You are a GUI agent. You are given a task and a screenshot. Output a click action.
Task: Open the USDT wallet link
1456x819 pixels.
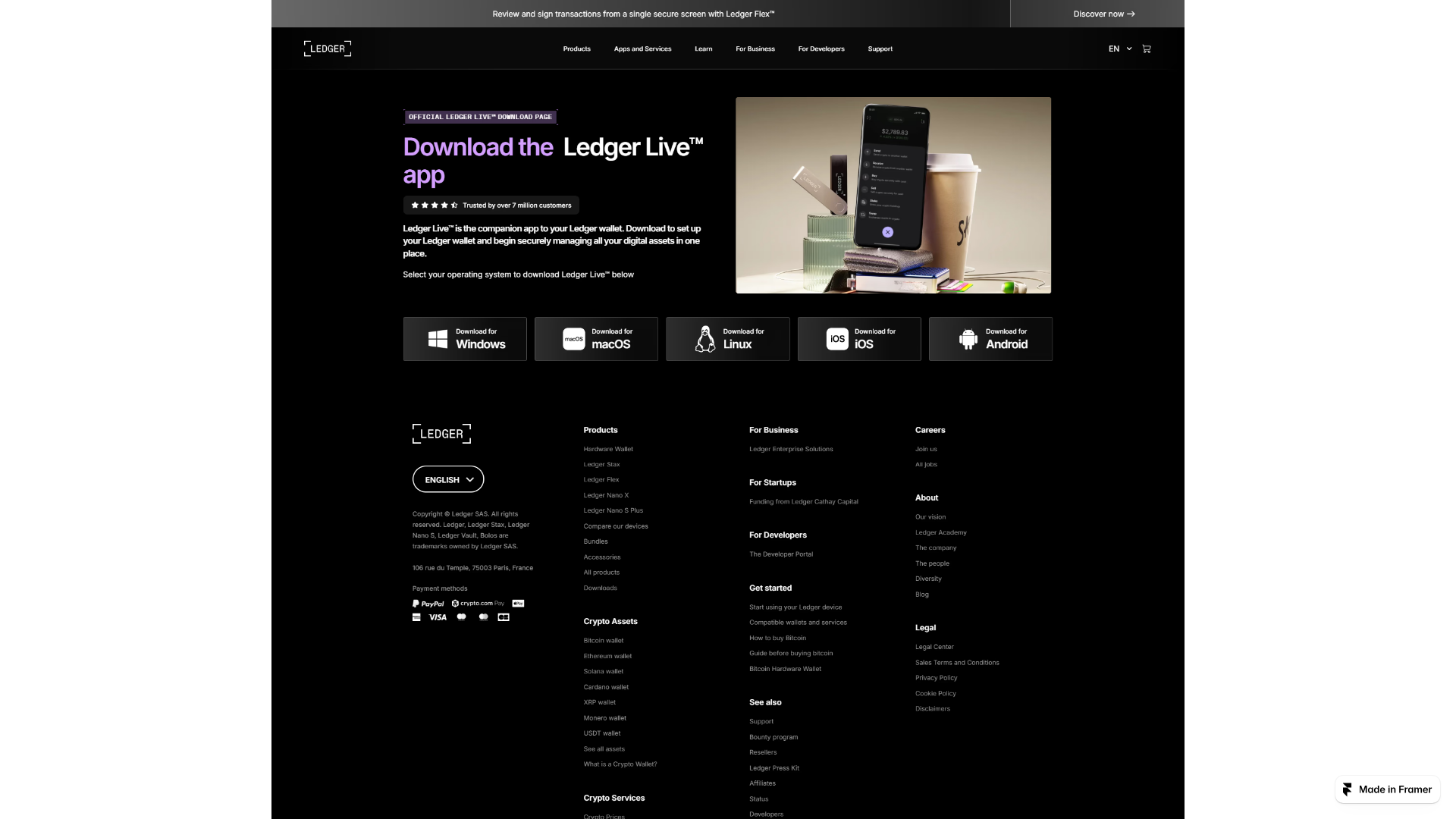(602, 733)
